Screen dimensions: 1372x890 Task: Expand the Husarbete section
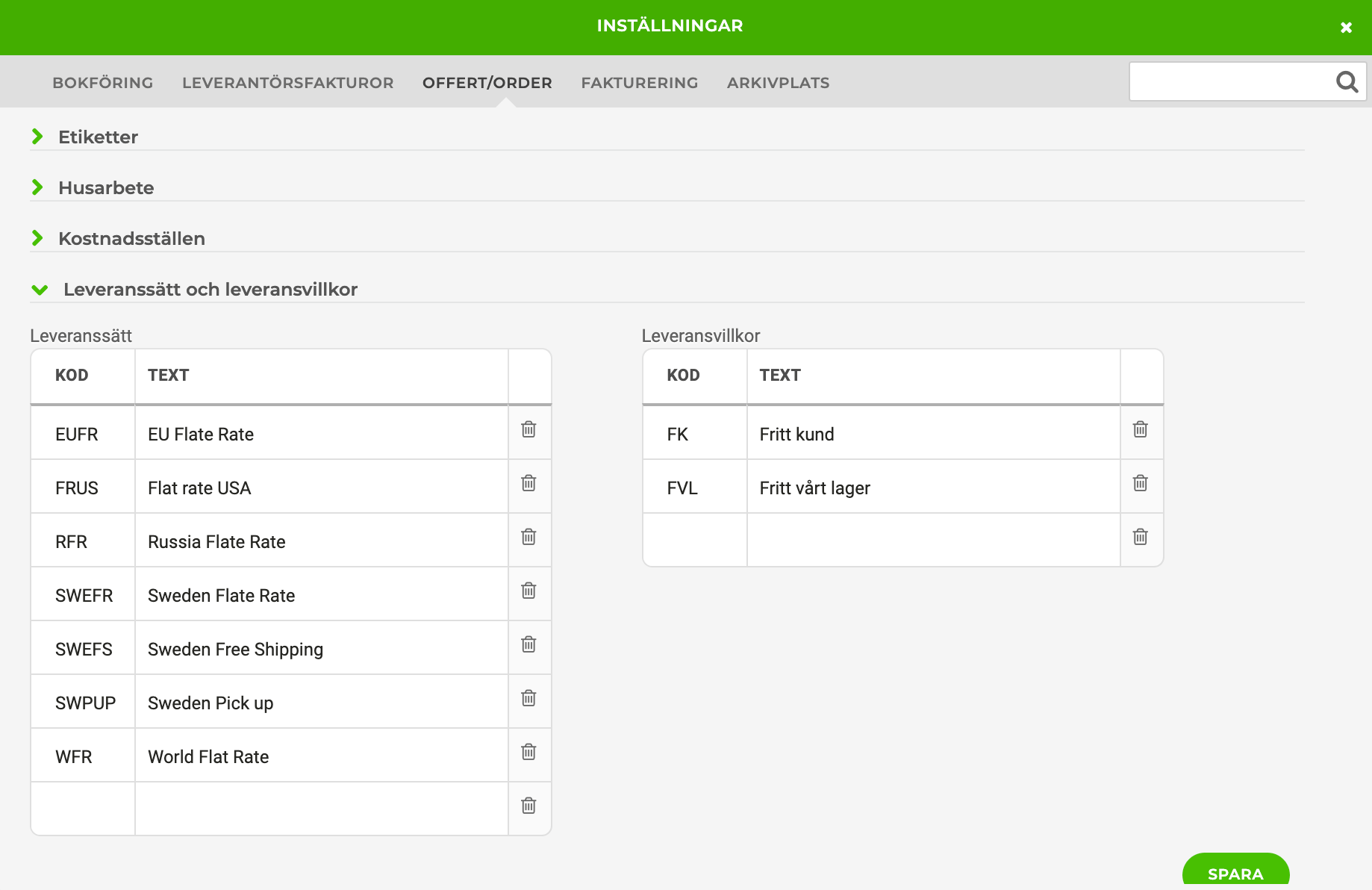click(x=106, y=187)
